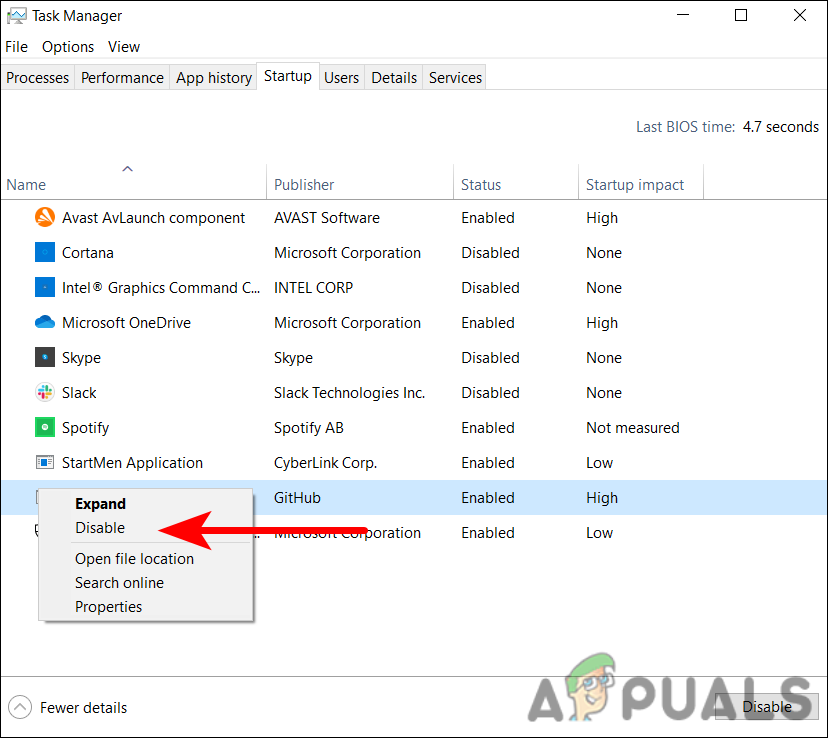Screen dimensions: 828x738
Task: Click the Spotify AB publisher cell
Action: pyautogui.click(x=309, y=428)
